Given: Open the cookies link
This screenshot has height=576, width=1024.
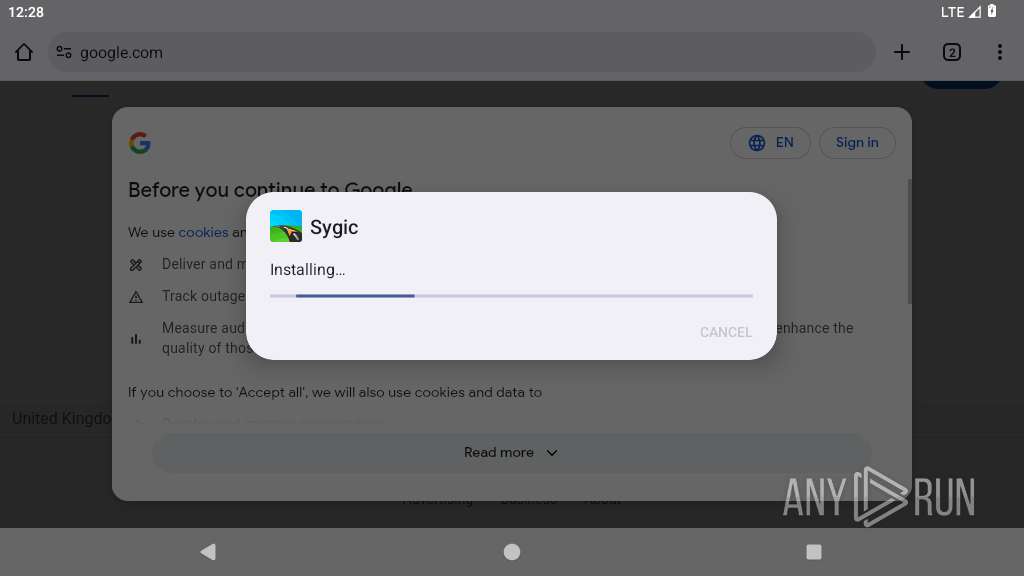Looking at the screenshot, I should pos(203,232).
